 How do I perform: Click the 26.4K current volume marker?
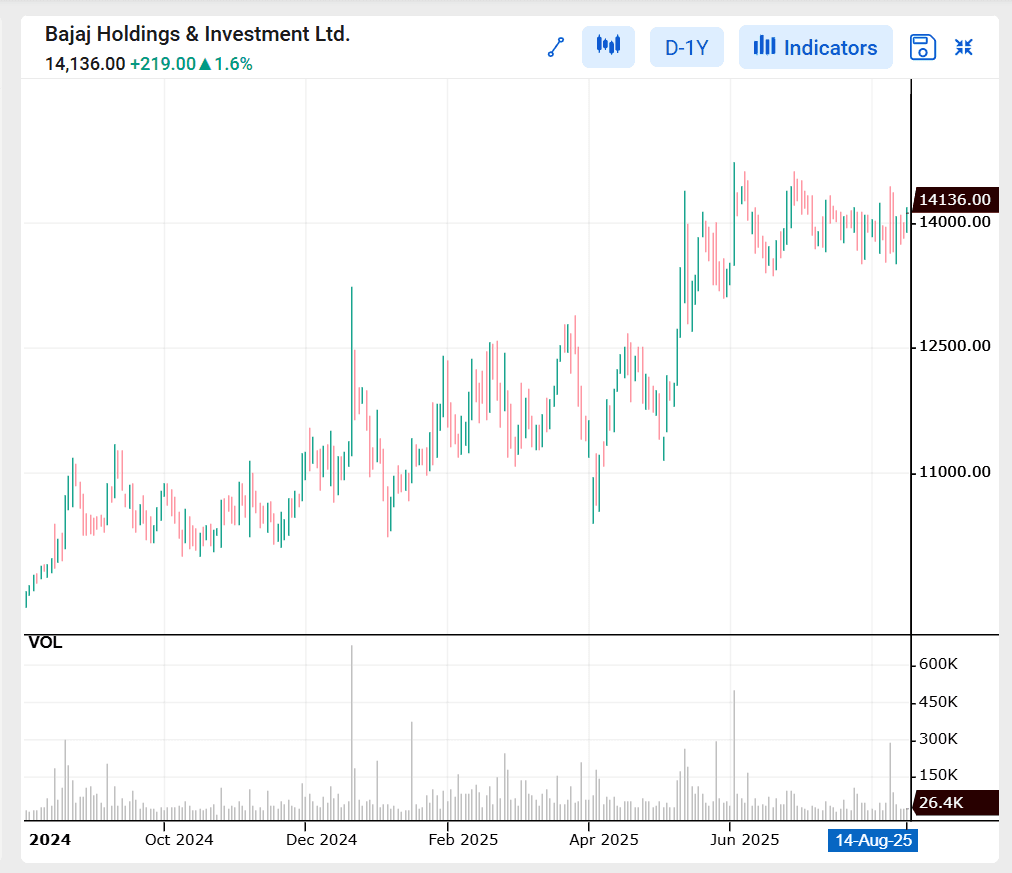956,803
